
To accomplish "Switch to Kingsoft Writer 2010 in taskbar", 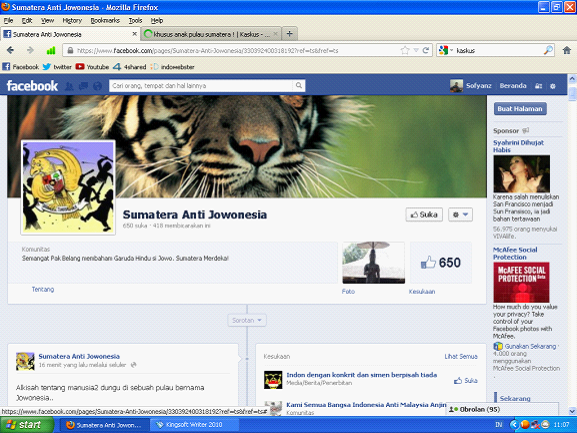I will (194, 425).
